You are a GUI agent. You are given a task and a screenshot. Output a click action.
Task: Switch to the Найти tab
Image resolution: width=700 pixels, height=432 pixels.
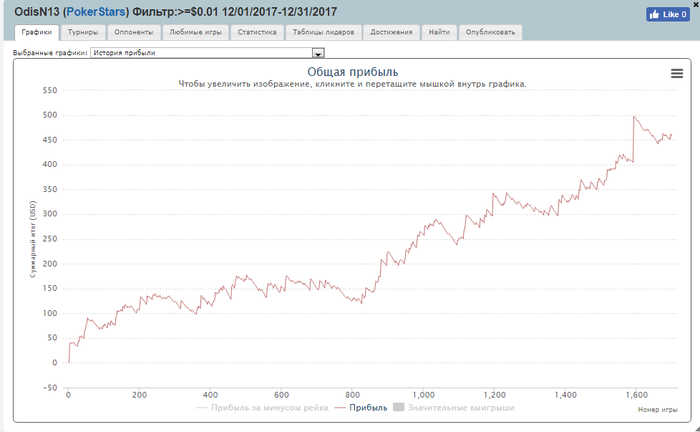(439, 32)
